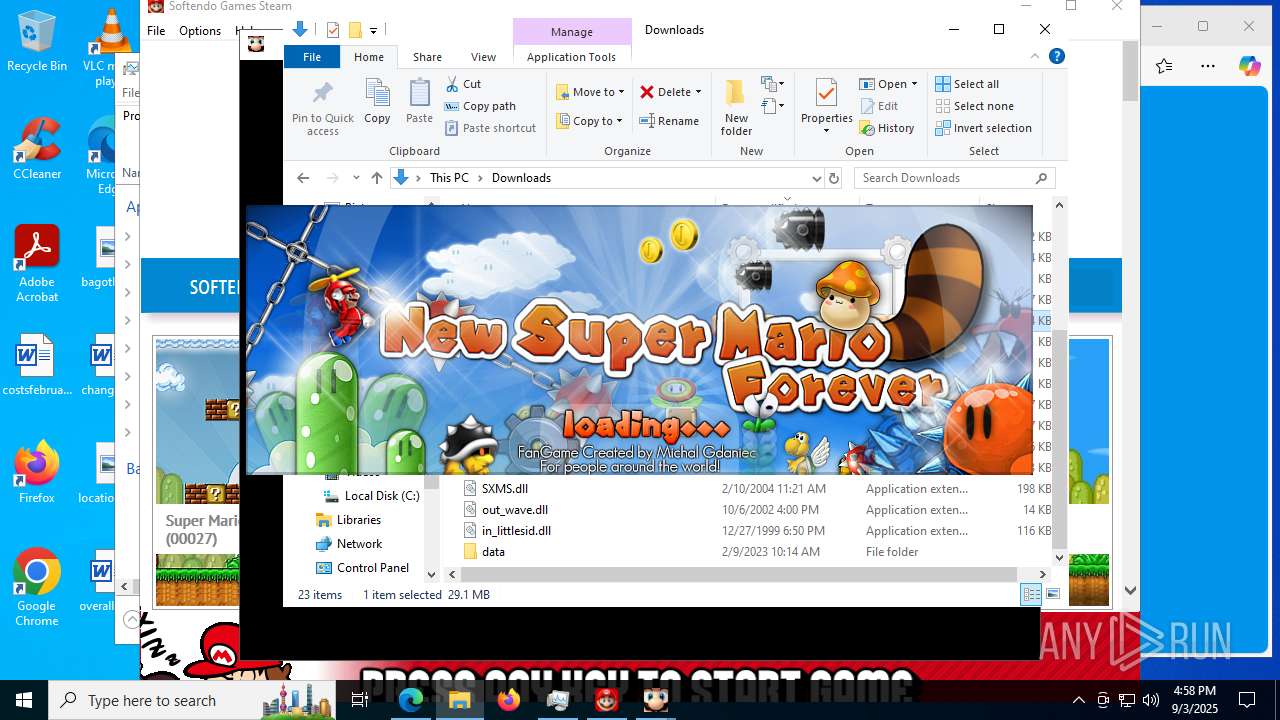Click Copy path in the ribbon
The image size is (1280, 720).
coord(480,106)
